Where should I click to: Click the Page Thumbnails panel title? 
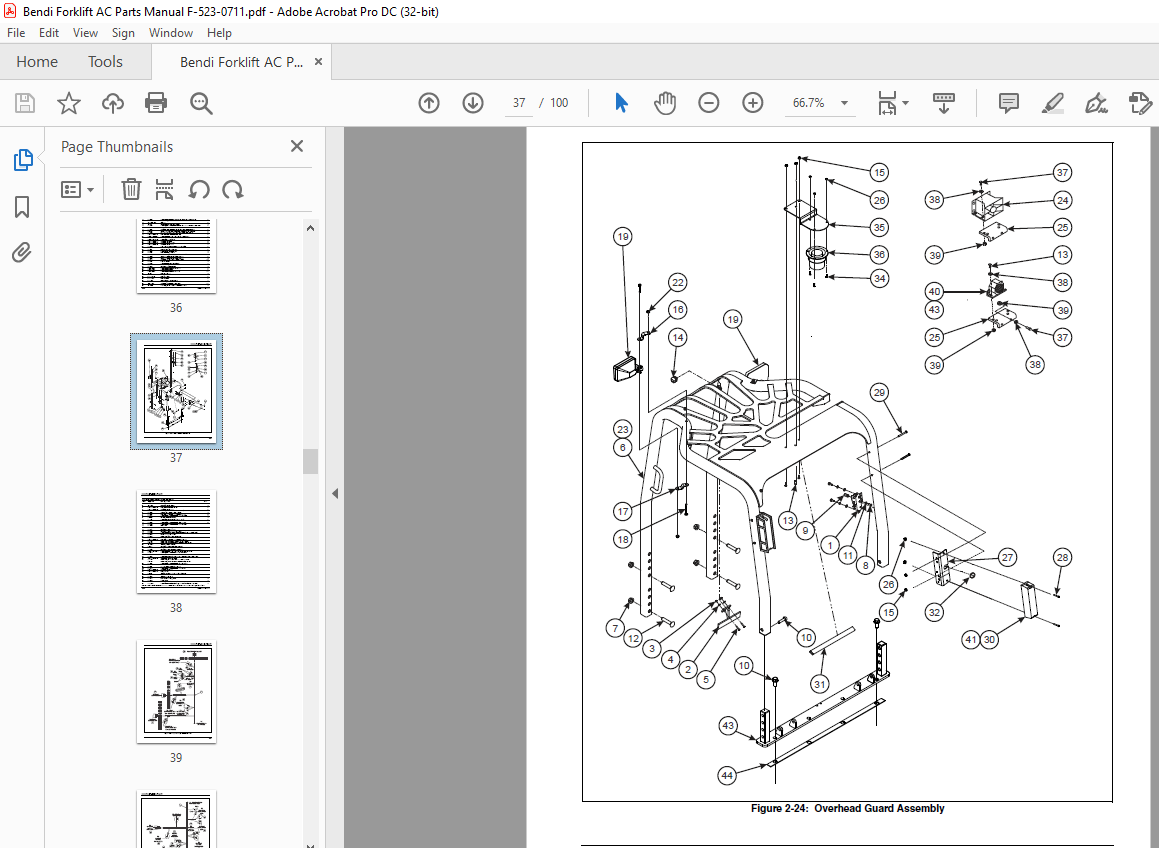(117, 146)
